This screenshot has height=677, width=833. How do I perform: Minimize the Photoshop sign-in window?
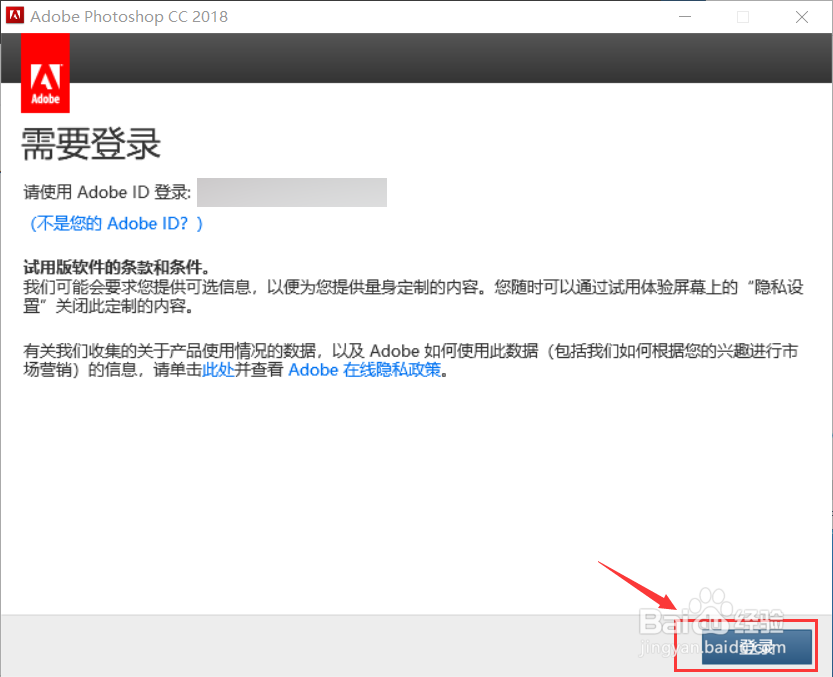[x=685, y=17]
